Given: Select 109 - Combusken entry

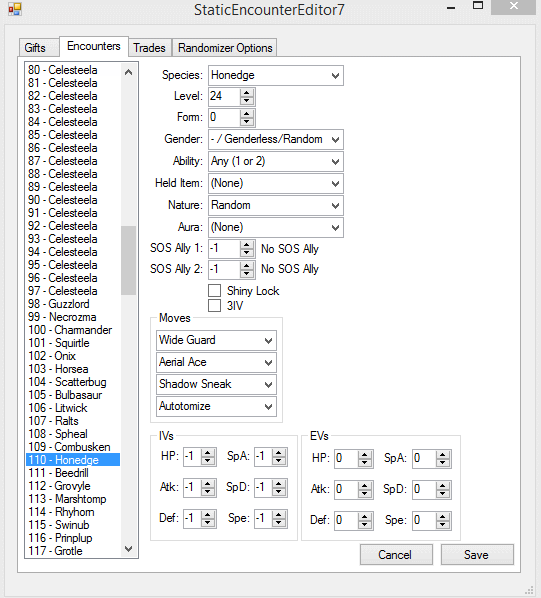Looking at the screenshot, I should click(x=73, y=447).
